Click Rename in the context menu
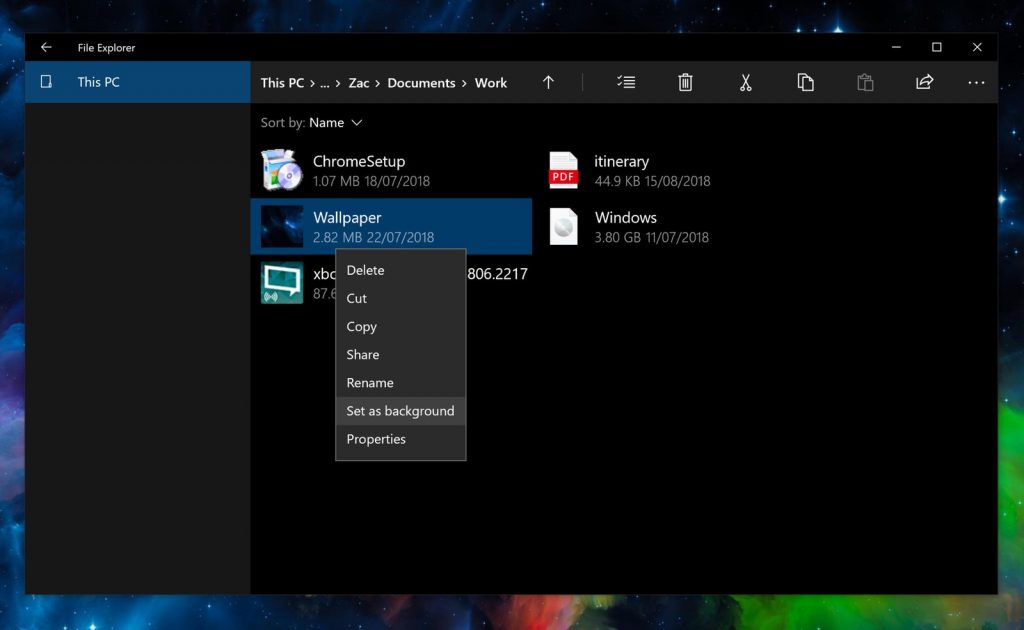The image size is (1024, 630). [x=369, y=382]
